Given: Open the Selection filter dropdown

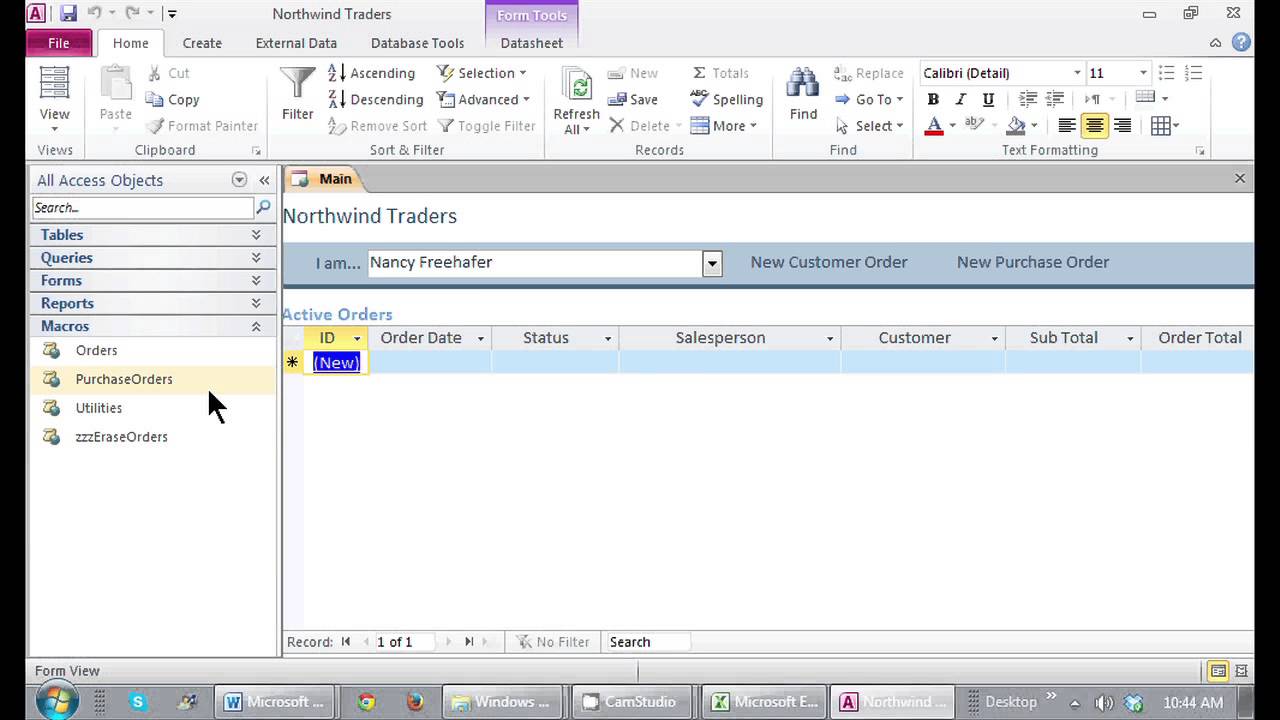Looking at the screenshot, I should (x=481, y=73).
